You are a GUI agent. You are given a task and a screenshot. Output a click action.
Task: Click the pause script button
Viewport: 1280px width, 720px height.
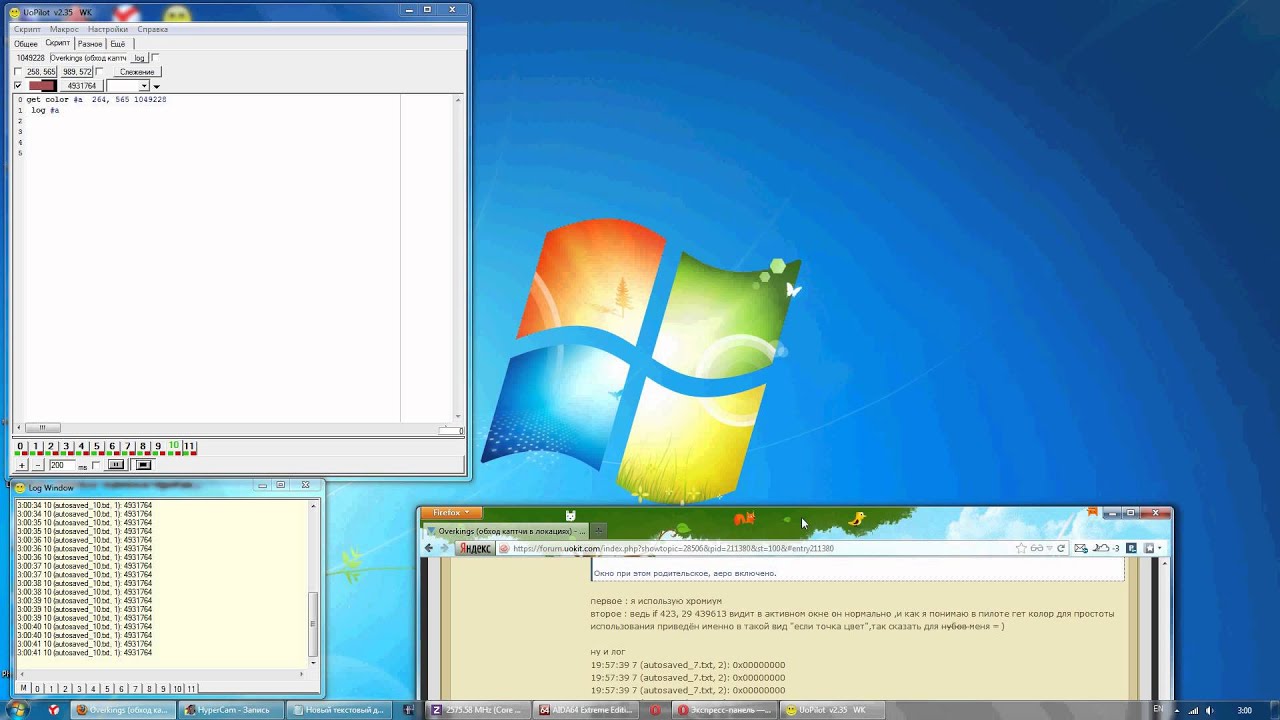pyautogui.click(x=116, y=465)
